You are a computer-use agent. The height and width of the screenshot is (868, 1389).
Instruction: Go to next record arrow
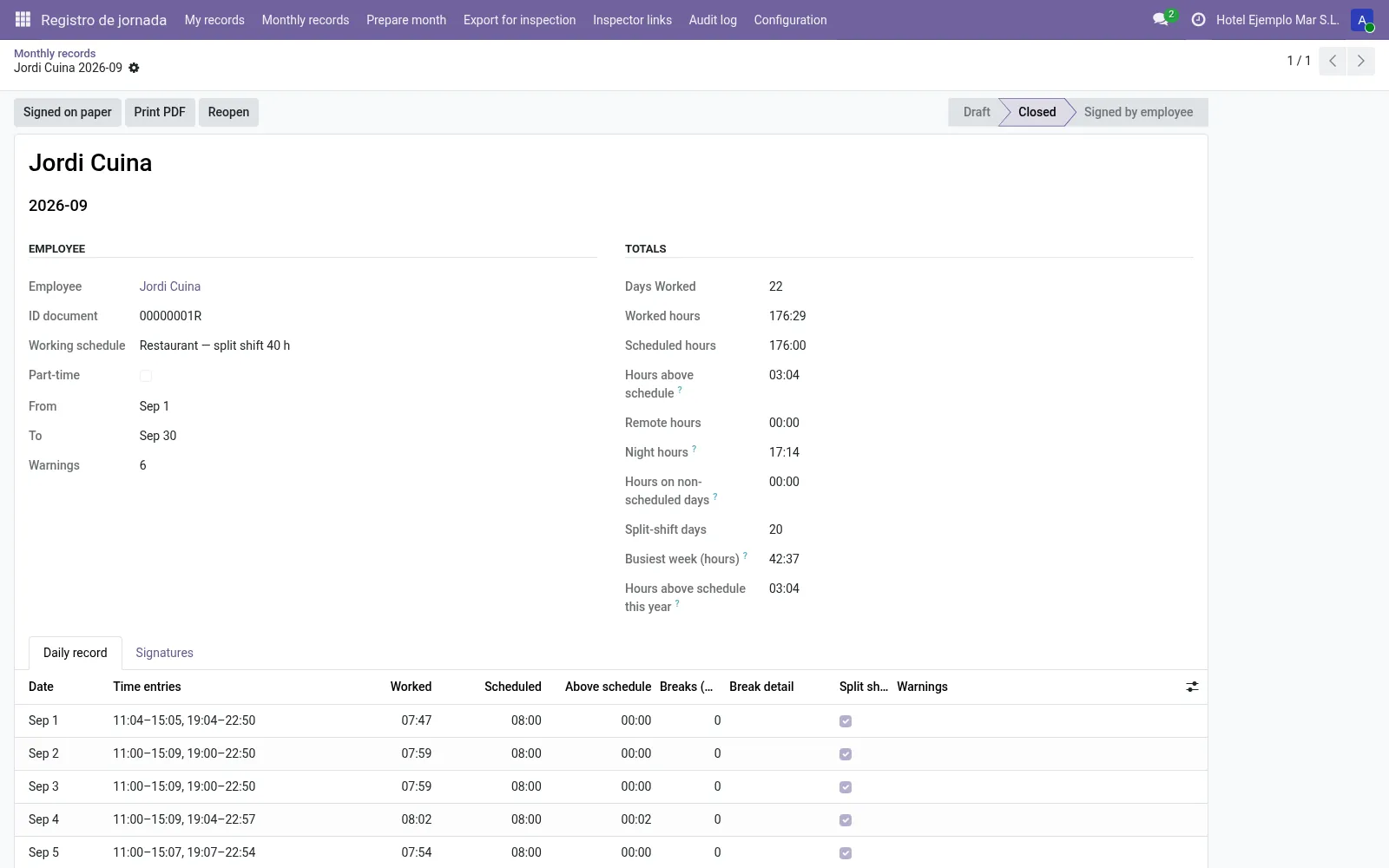[x=1360, y=61]
